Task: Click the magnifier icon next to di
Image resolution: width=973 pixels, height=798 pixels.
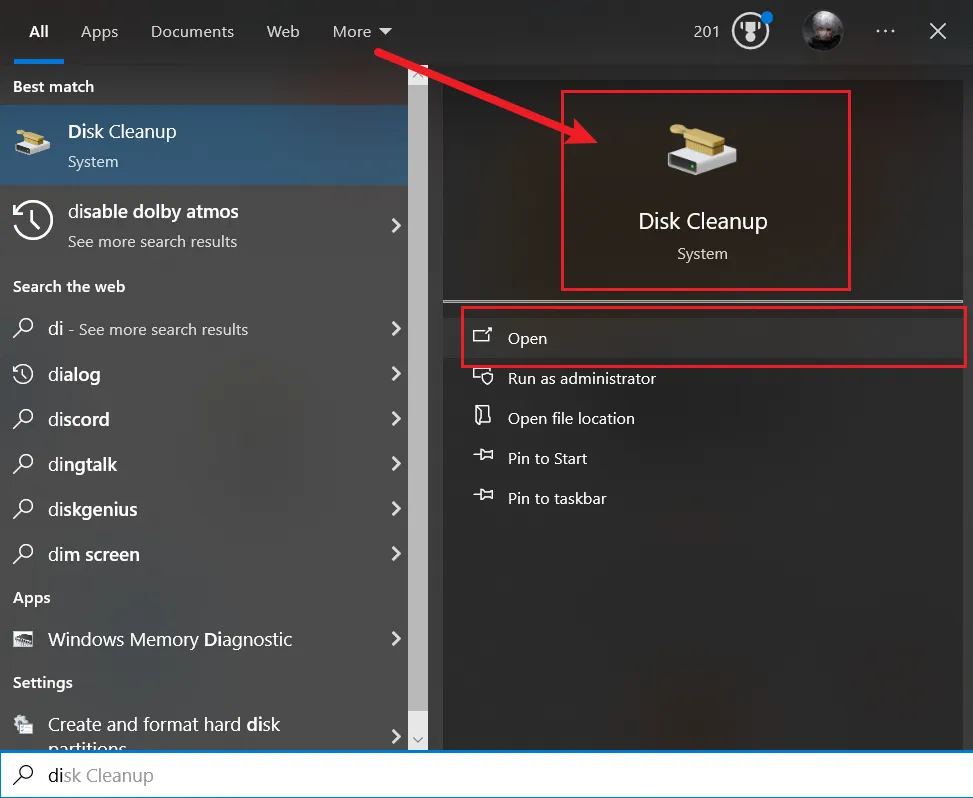Action: pyautogui.click(x=24, y=328)
